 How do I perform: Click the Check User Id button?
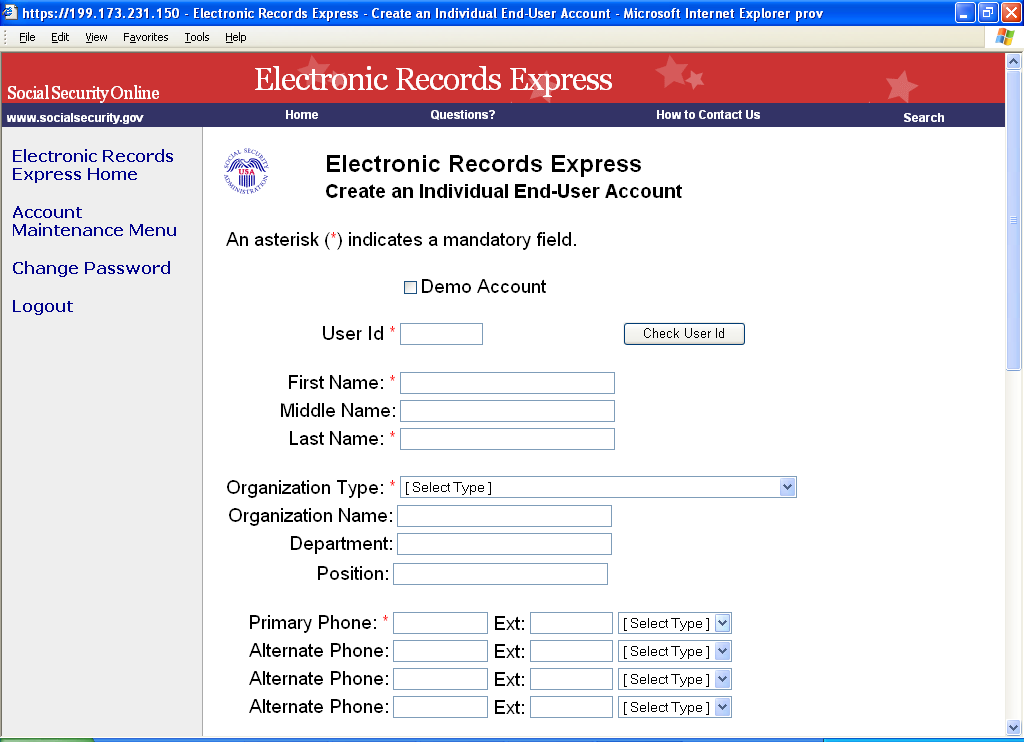tap(684, 334)
